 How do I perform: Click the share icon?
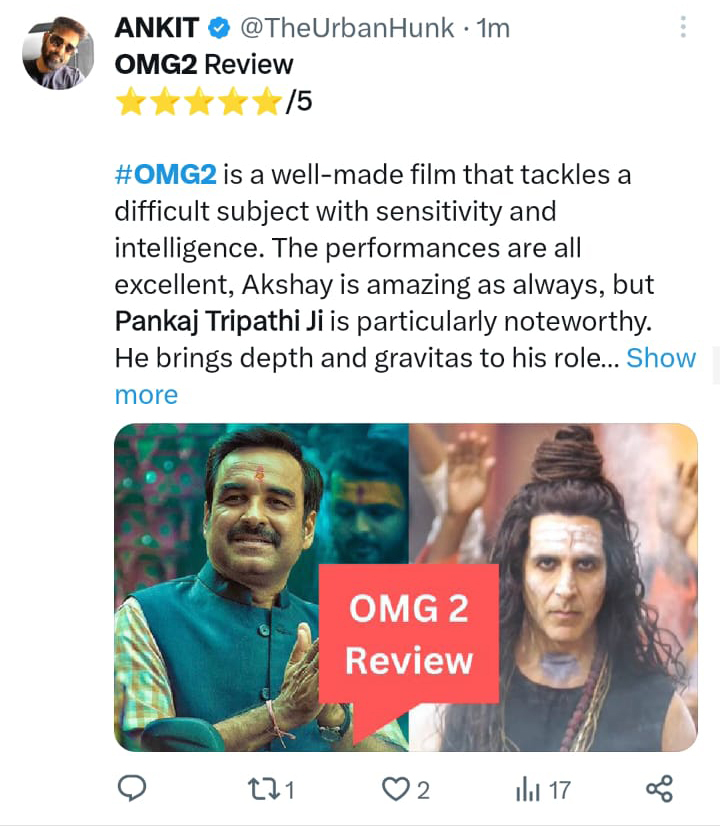[x=659, y=789]
